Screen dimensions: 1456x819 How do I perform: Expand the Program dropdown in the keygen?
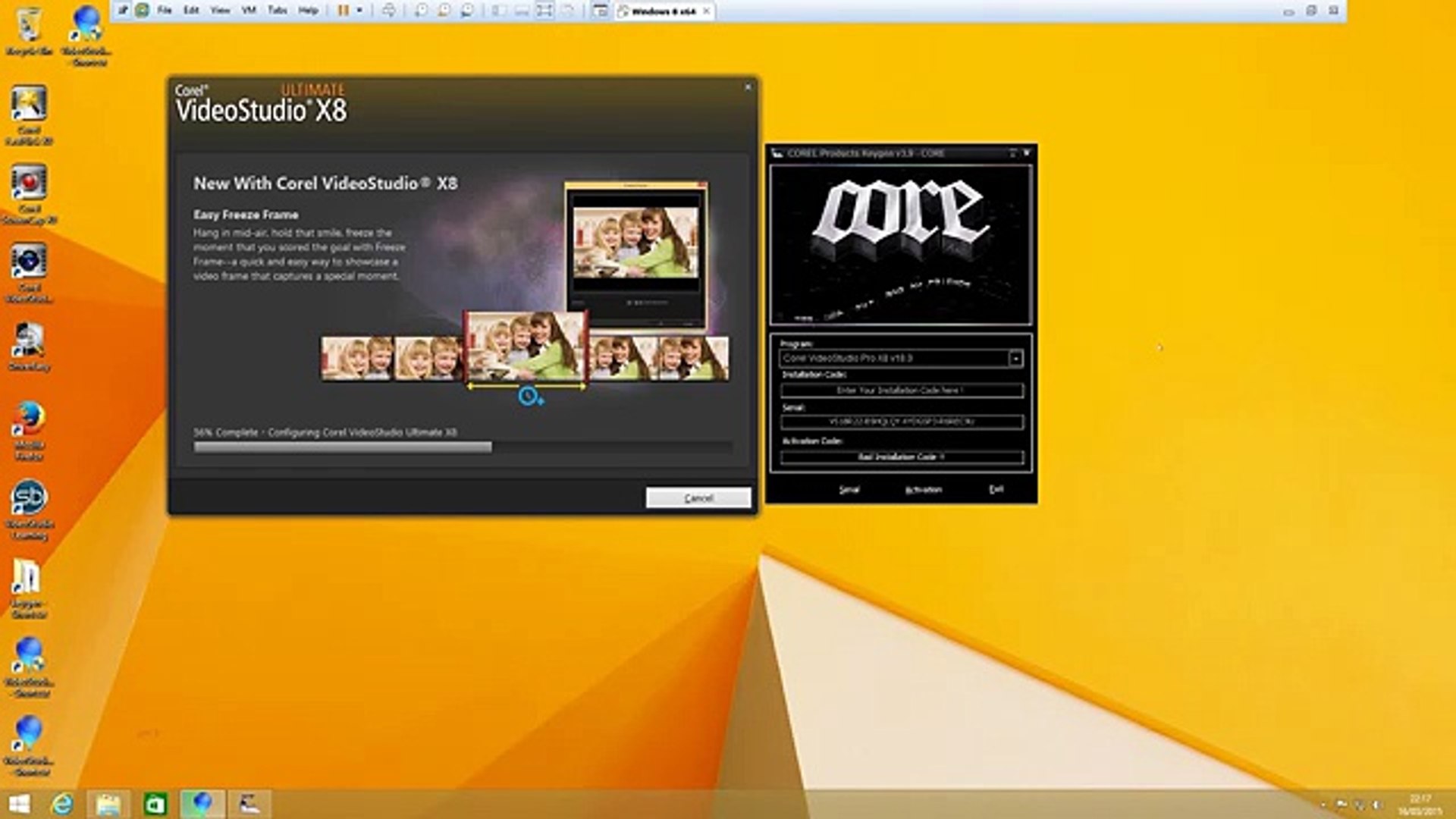point(1015,358)
